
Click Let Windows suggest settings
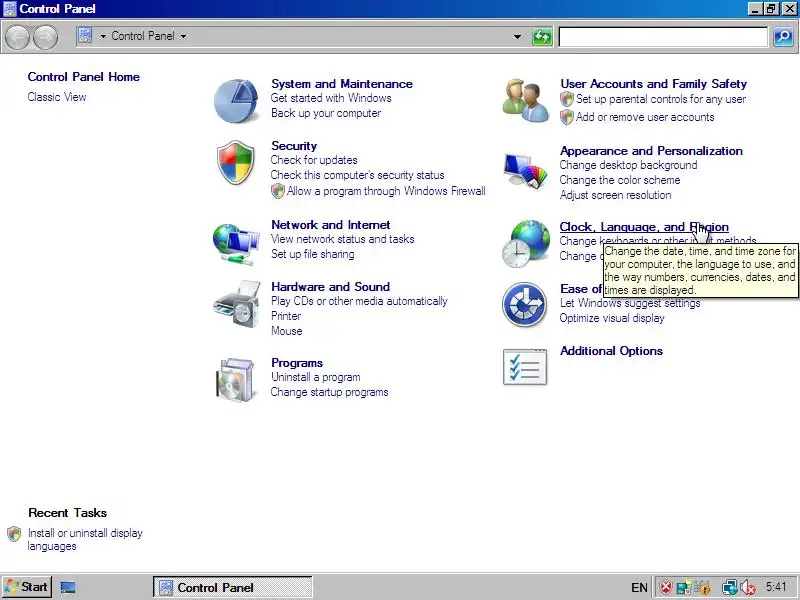pyautogui.click(x=630, y=304)
